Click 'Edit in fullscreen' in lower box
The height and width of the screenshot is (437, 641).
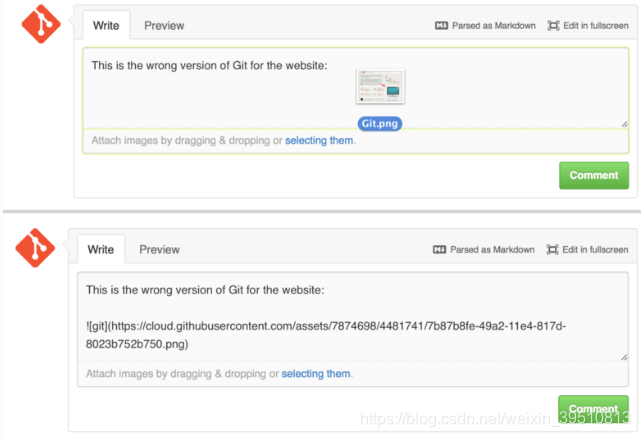point(595,249)
